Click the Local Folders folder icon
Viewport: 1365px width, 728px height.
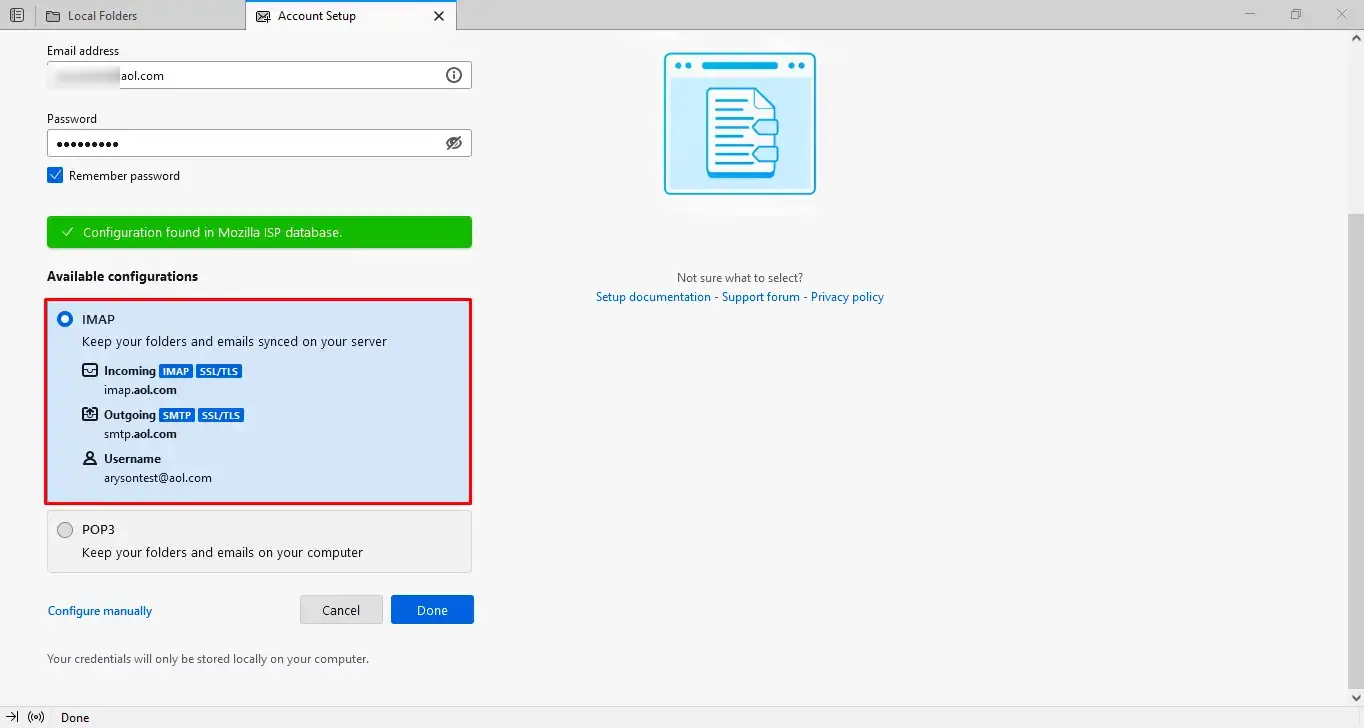(53, 16)
